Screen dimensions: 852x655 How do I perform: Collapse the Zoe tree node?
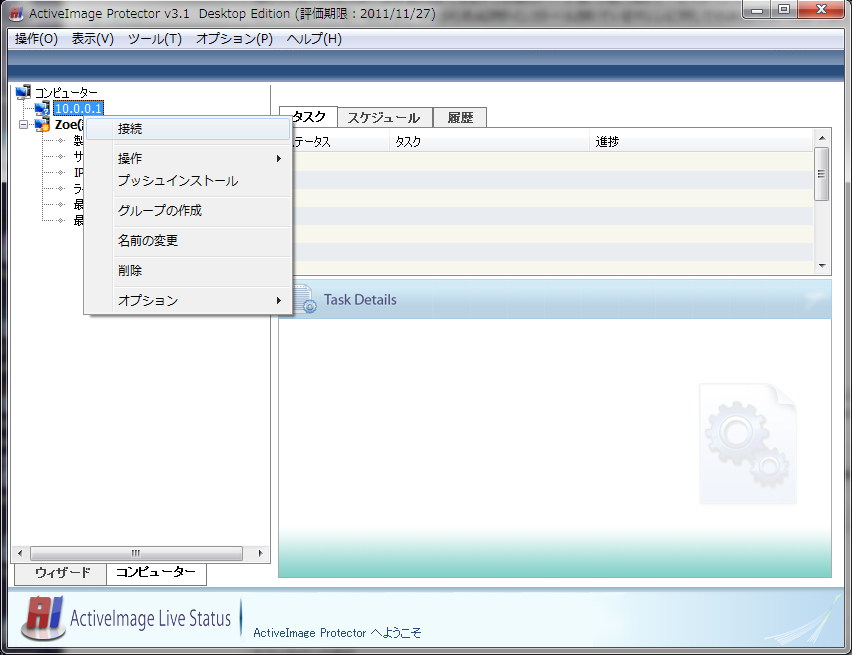pos(23,125)
